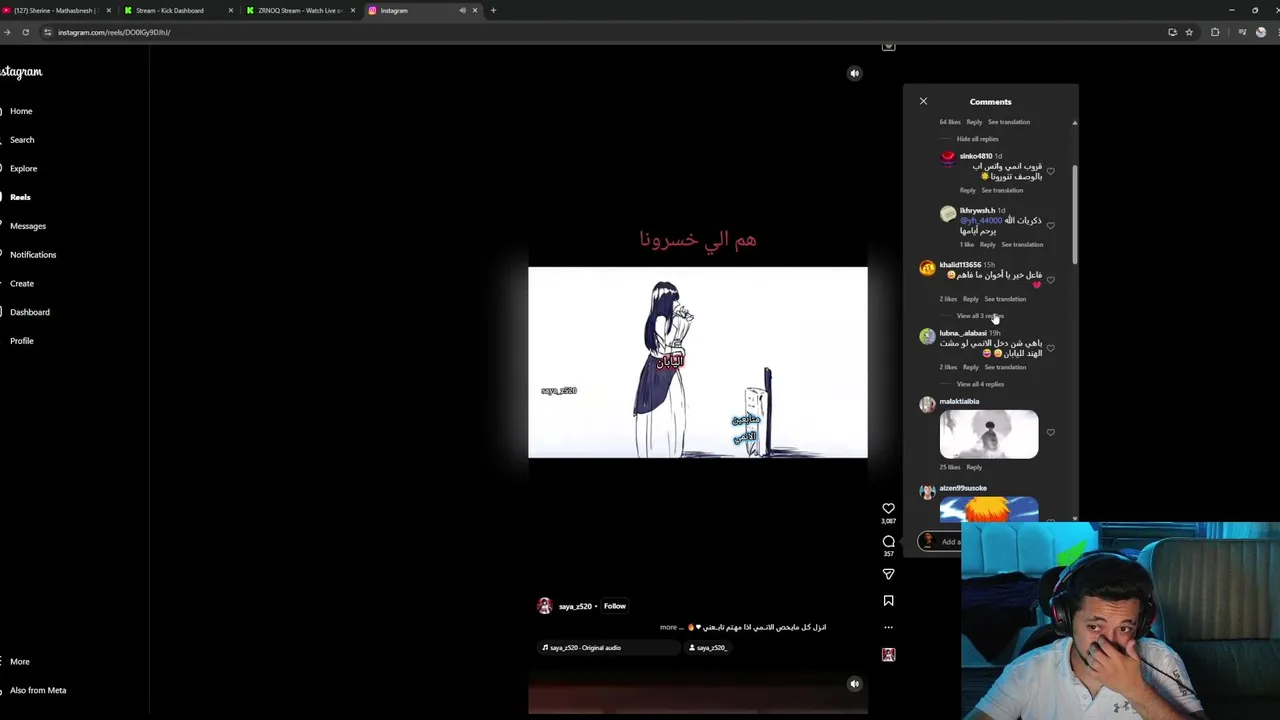Expand caption with more link
Screen dimensions: 1280x720
(668, 627)
